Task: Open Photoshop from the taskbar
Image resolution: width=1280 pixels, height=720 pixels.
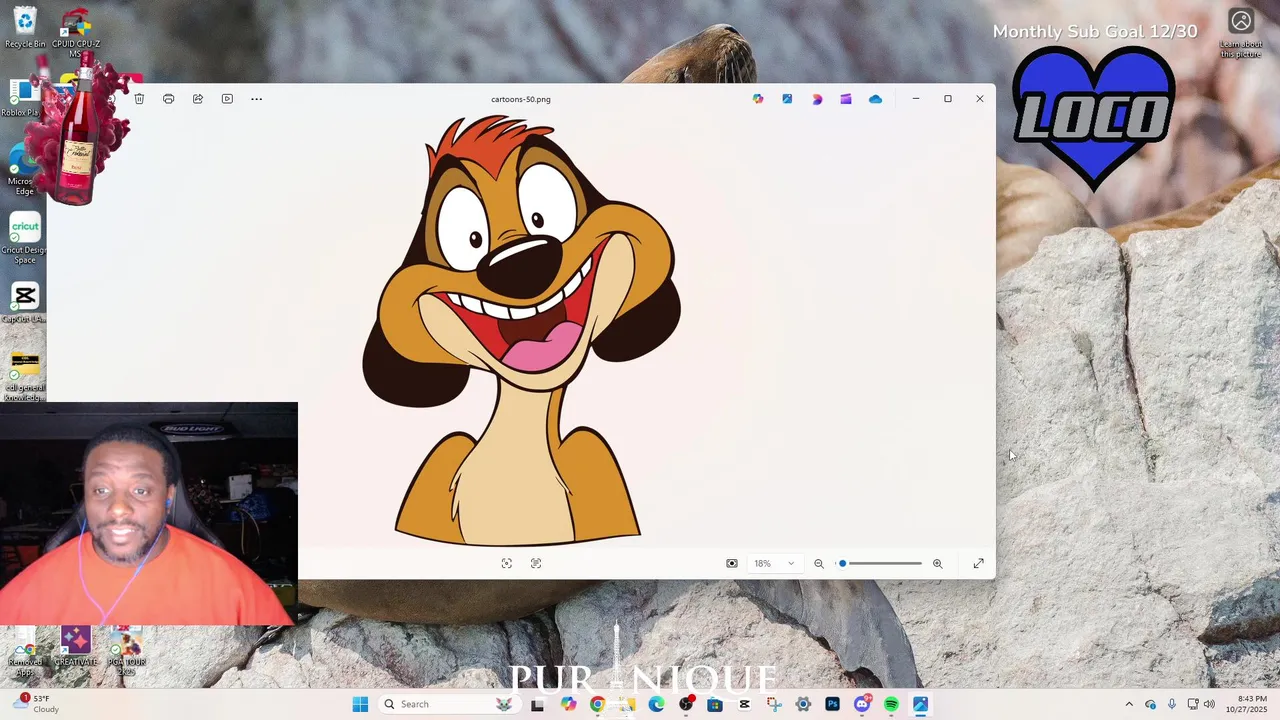Action: (x=832, y=704)
